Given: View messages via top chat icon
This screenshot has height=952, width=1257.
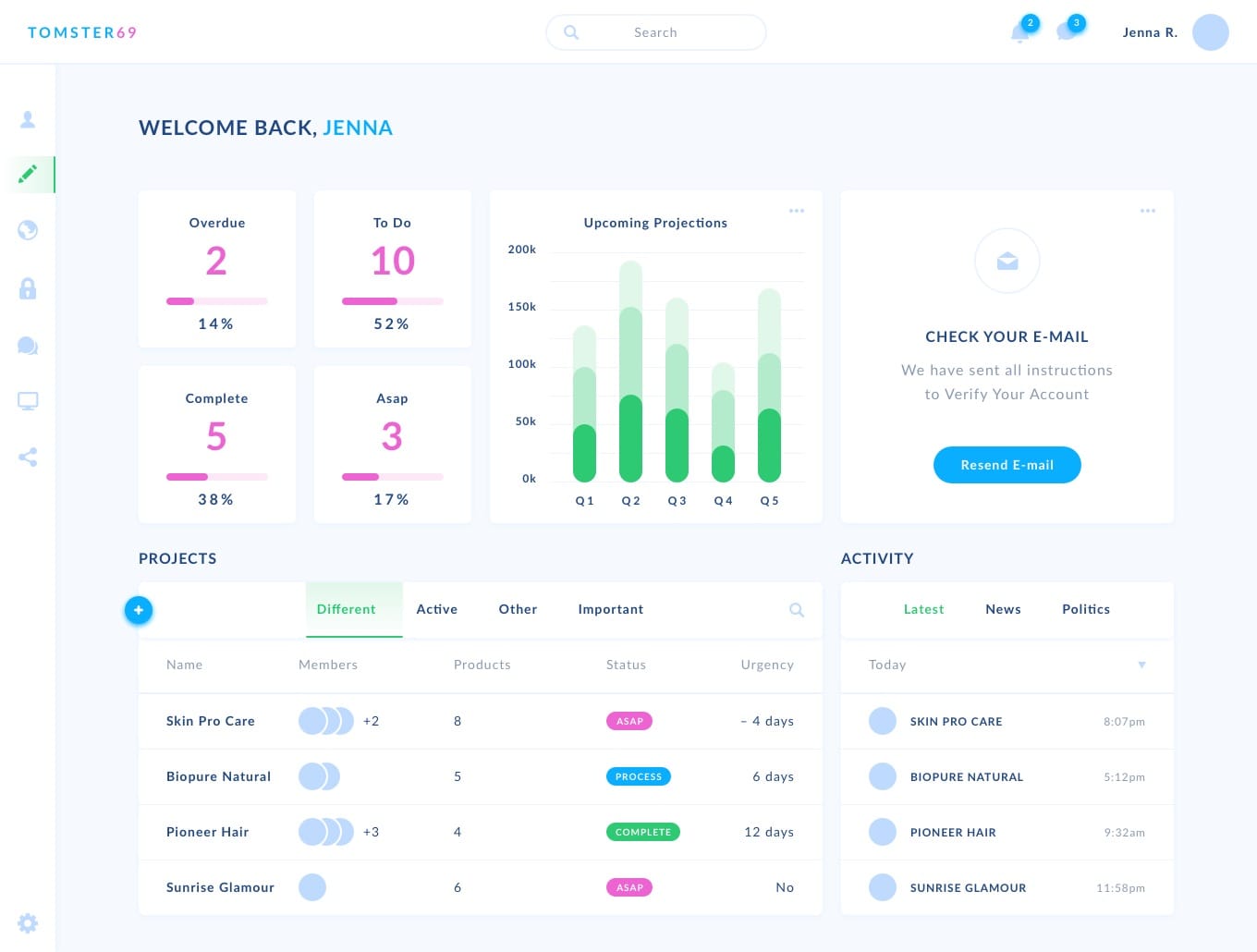Looking at the screenshot, I should pyautogui.click(x=1067, y=32).
